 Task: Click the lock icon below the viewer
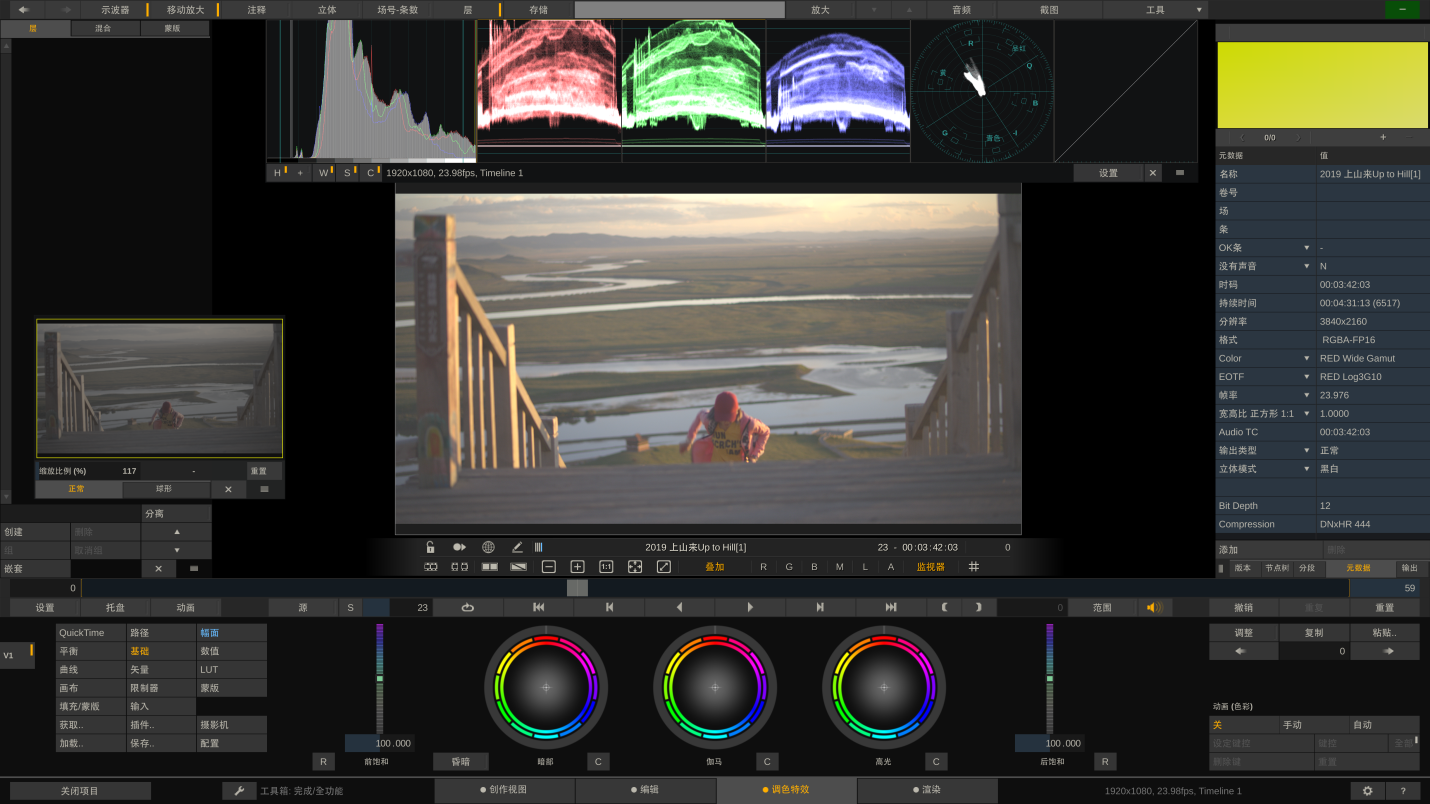pos(430,547)
